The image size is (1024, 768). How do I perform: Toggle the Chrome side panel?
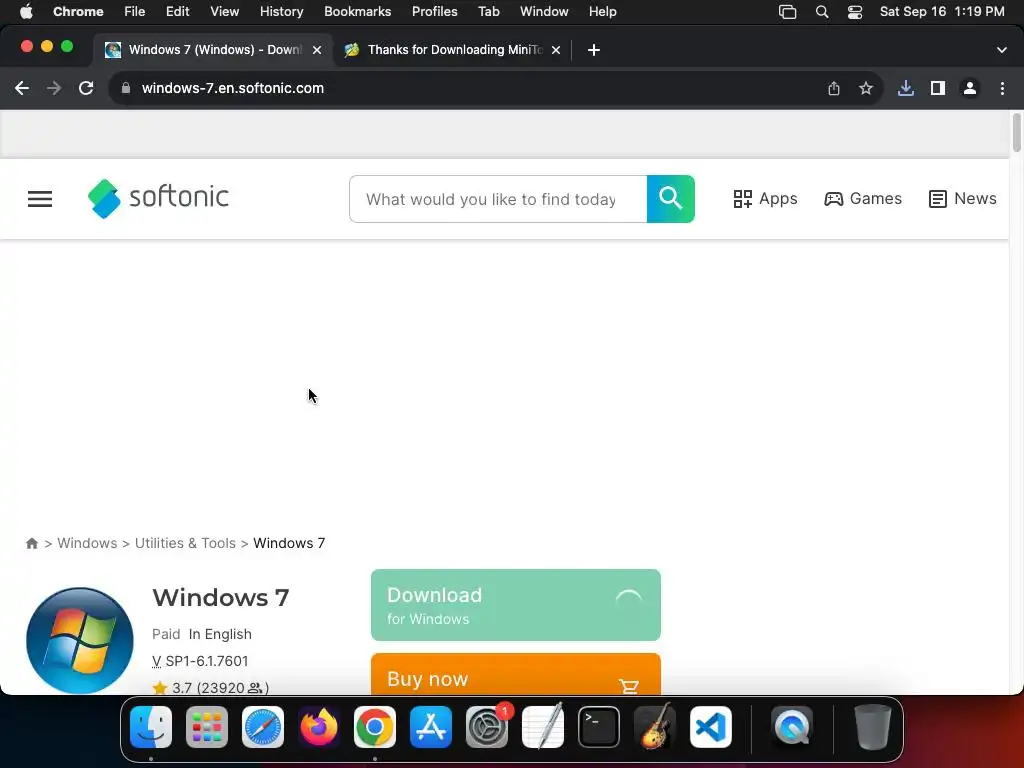click(x=938, y=88)
